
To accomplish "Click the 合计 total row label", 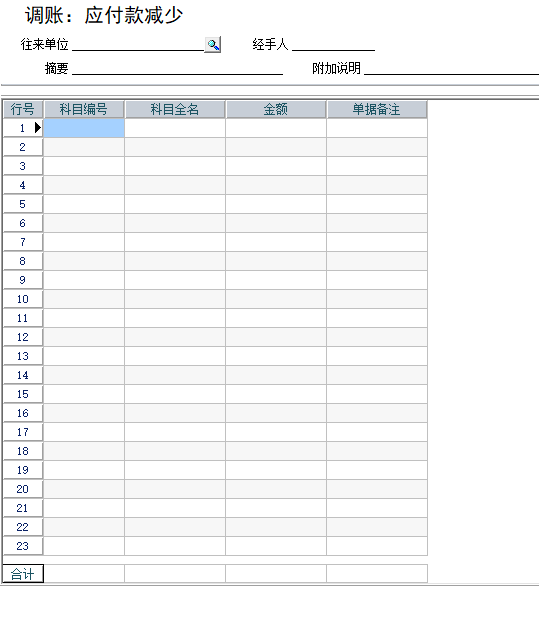I will (x=22, y=574).
